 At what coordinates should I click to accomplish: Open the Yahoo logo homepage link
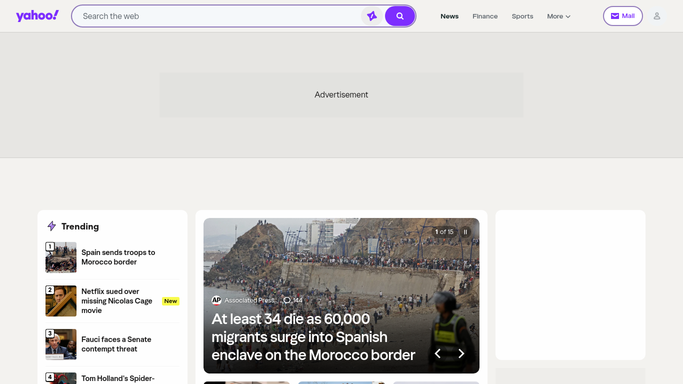tap(37, 16)
